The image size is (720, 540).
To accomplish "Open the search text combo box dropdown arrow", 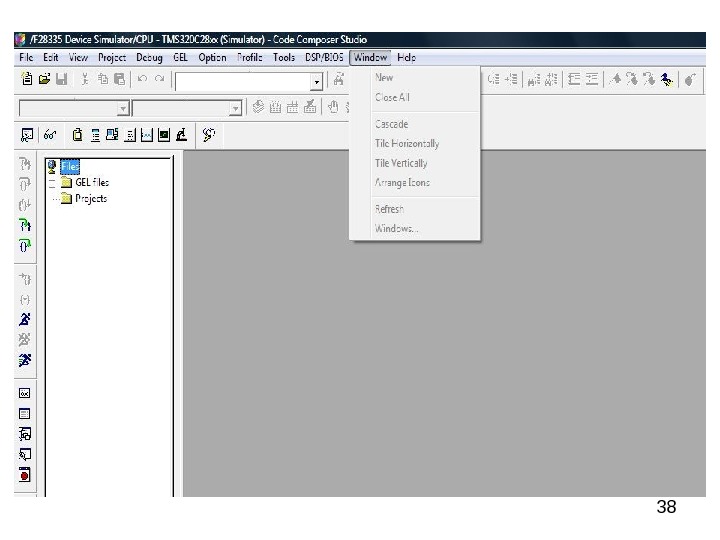I will tap(316, 82).
